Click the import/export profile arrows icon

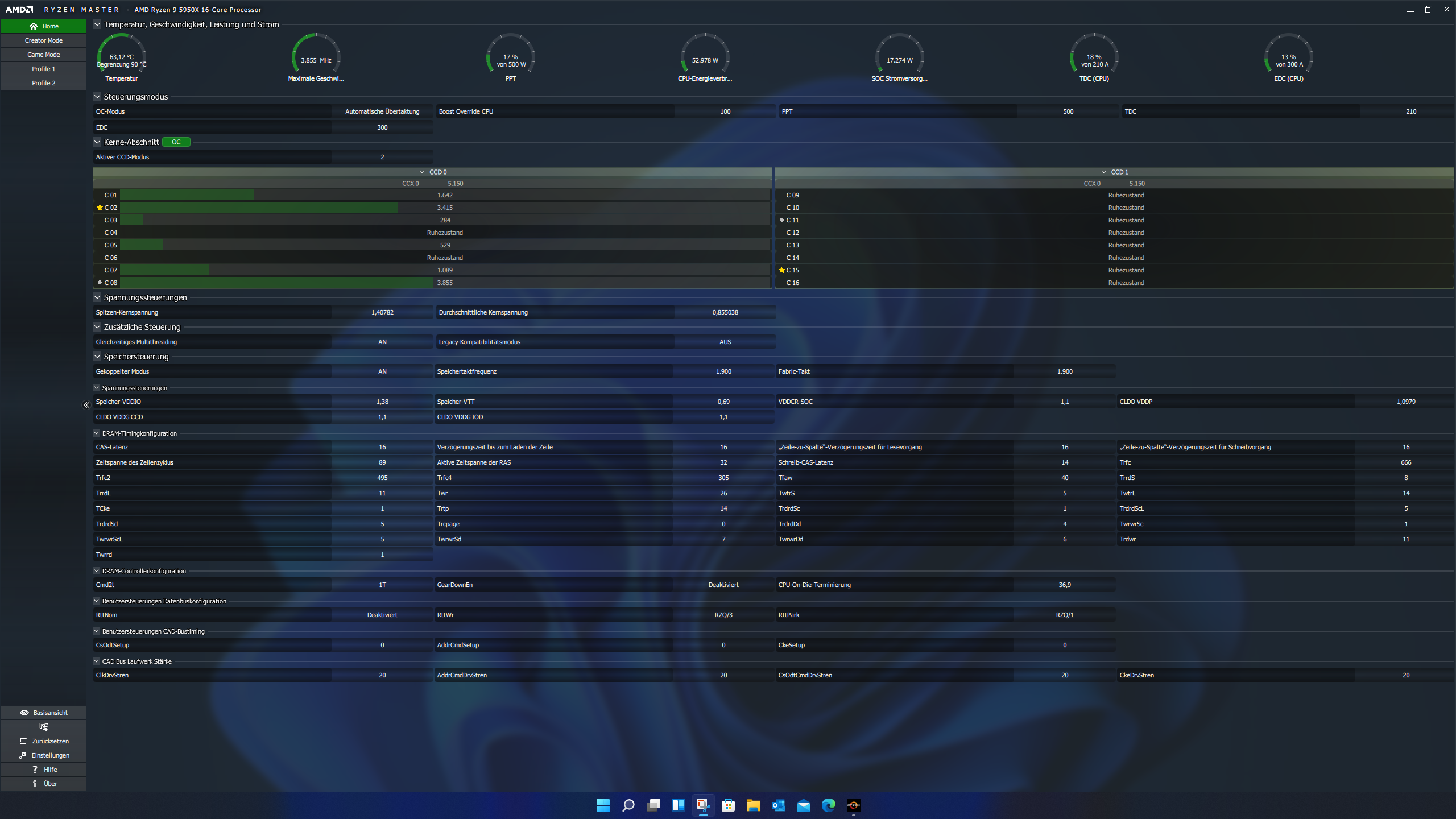click(x=44, y=727)
